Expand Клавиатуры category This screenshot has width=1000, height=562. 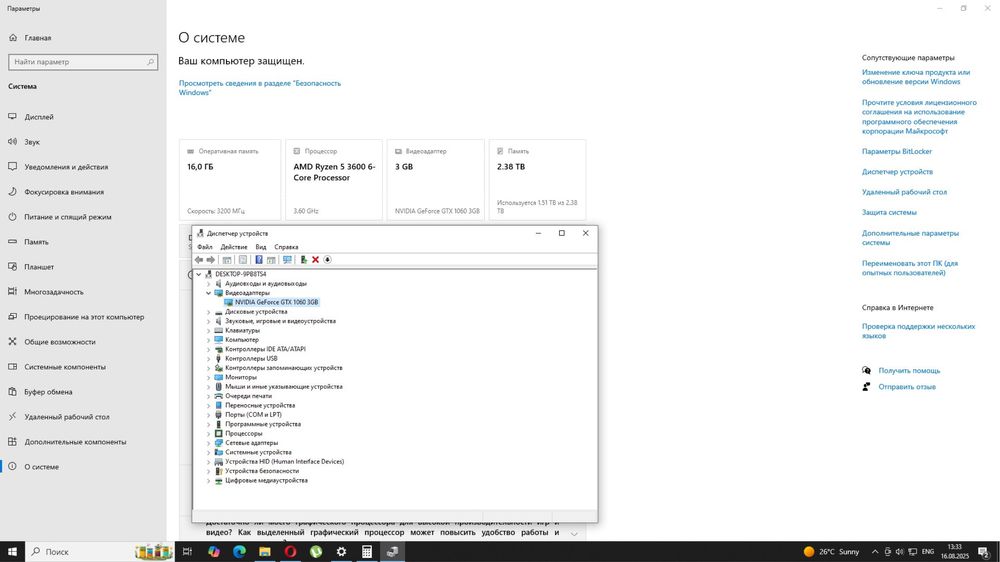point(208,330)
